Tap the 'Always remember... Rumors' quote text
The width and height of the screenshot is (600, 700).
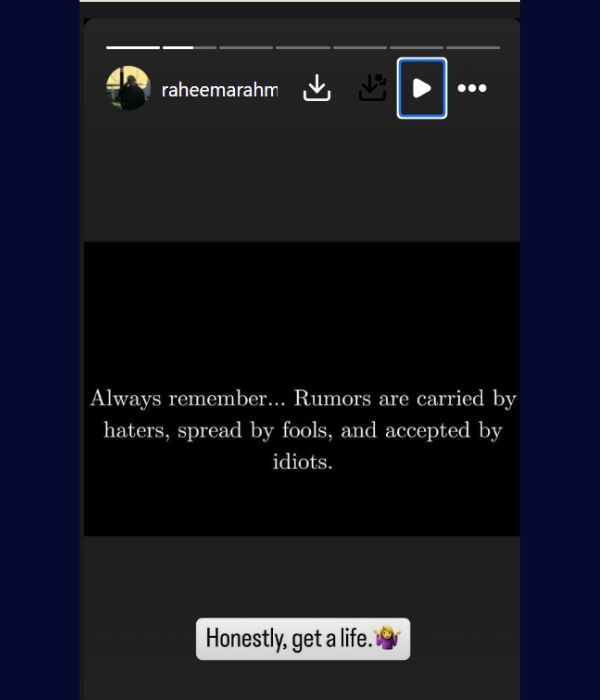[x=303, y=429]
